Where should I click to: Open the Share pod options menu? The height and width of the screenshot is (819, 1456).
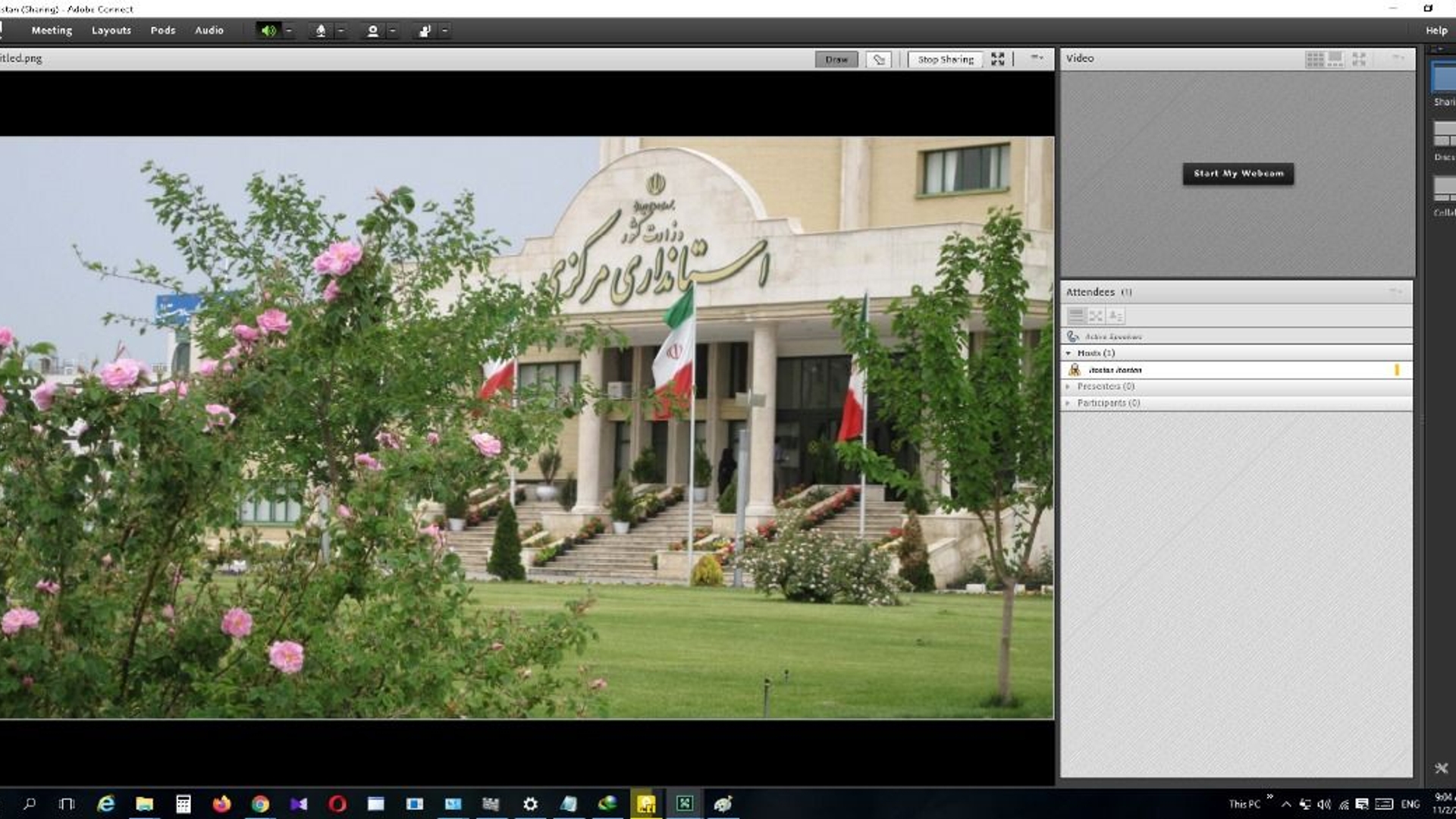point(1037,58)
